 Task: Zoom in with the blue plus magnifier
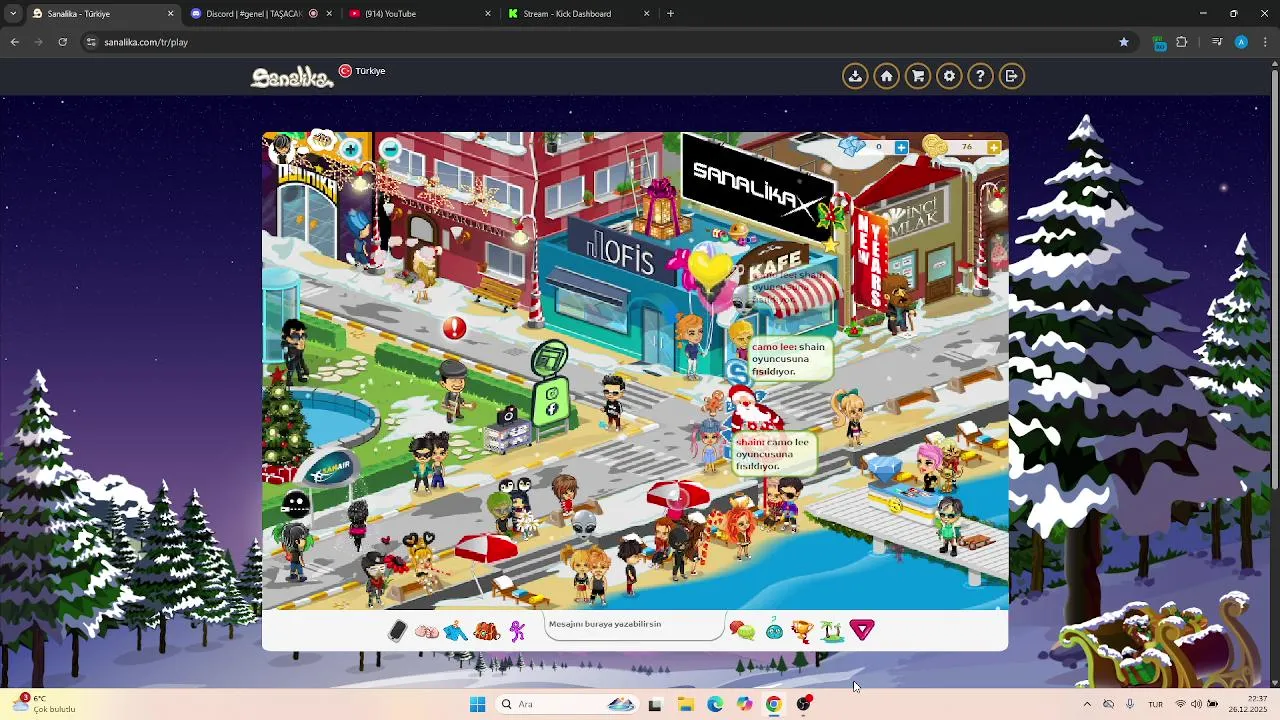coord(350,150)
